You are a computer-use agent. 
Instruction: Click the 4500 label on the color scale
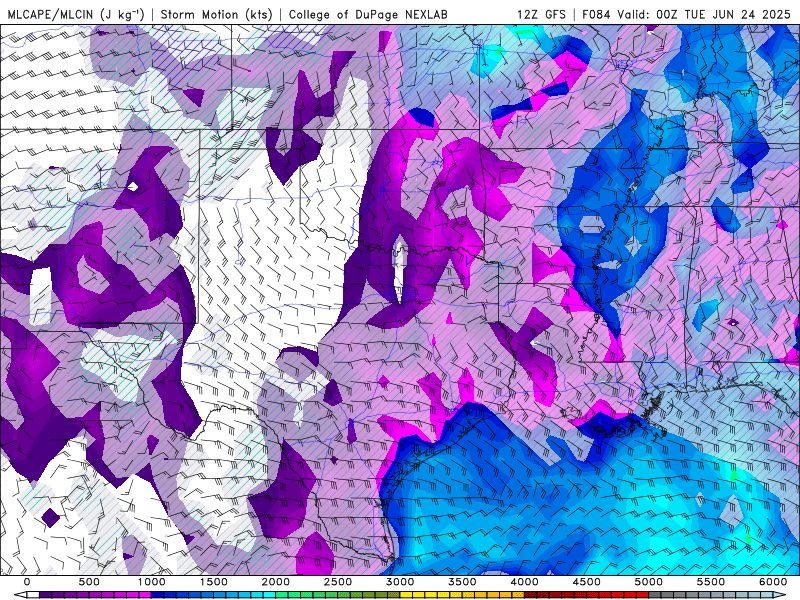[587, 582]
